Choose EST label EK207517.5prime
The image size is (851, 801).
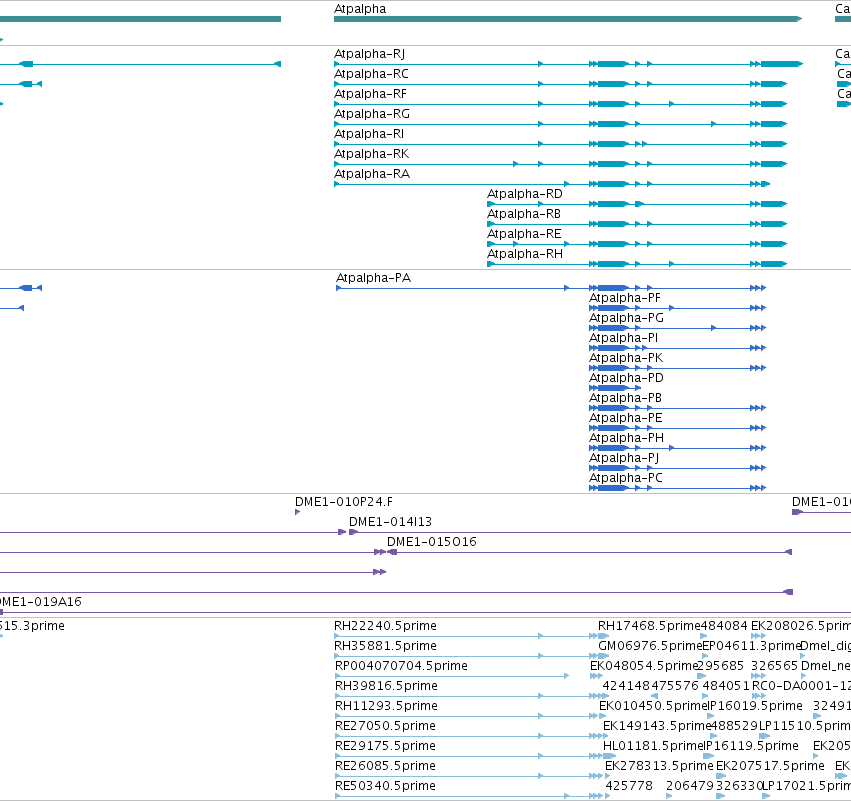770,766
